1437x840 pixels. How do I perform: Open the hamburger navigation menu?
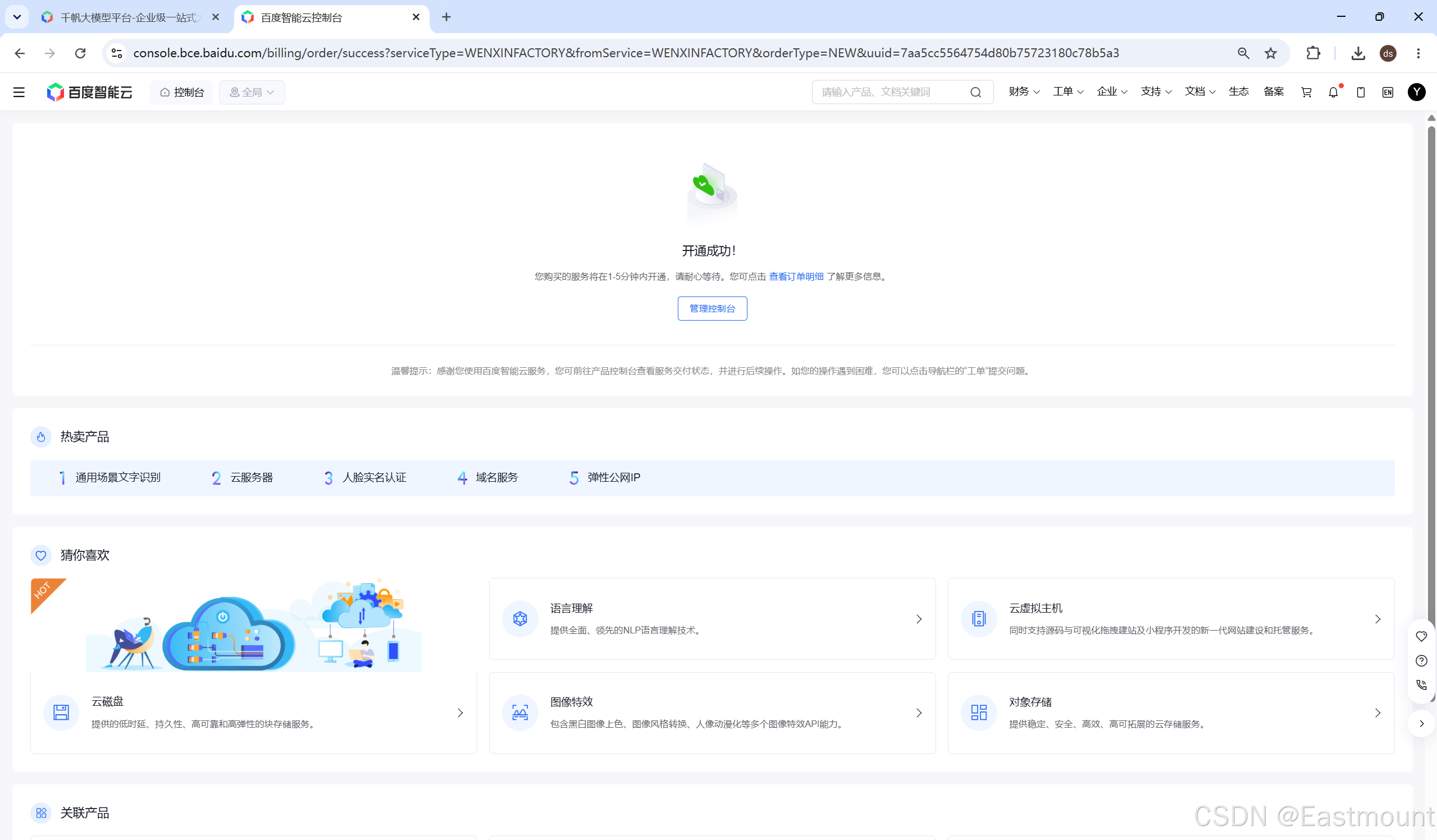(x=19, y=92)
